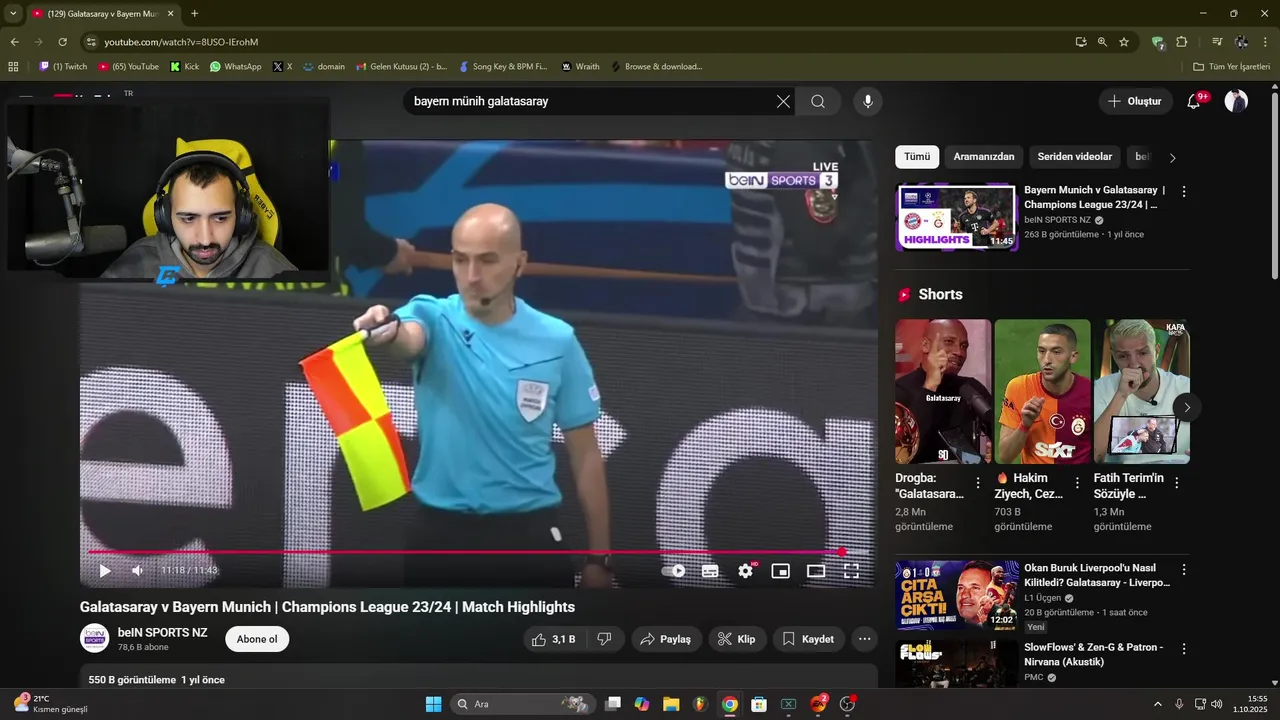Screen dimensions: 1280x720
Task: Open the Oluştur create button
Action: click(1136, 101)
